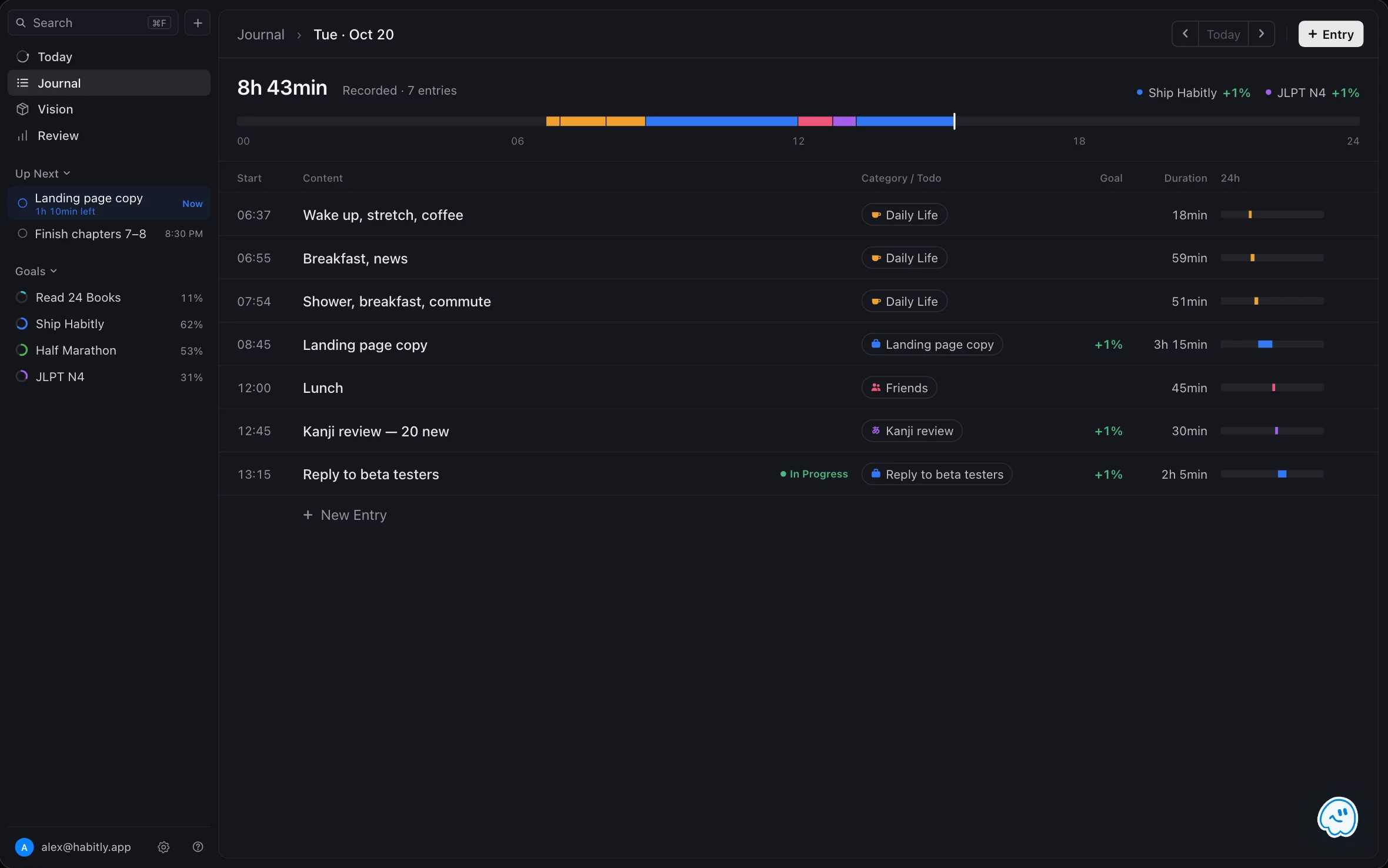
Task: Click the Read 24 Books progress ring
Action: point(22,298)
